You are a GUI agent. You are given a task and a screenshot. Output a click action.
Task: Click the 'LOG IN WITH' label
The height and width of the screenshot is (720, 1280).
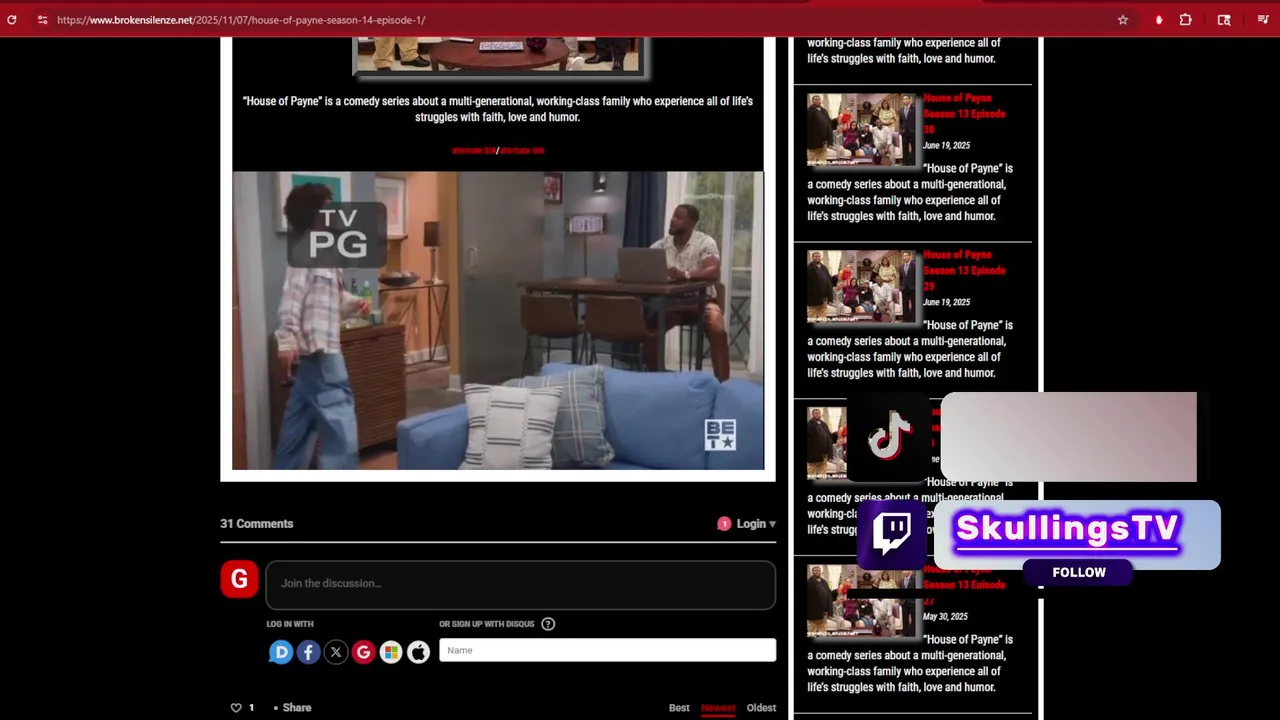pyautogui.click(x=290, y=624)
